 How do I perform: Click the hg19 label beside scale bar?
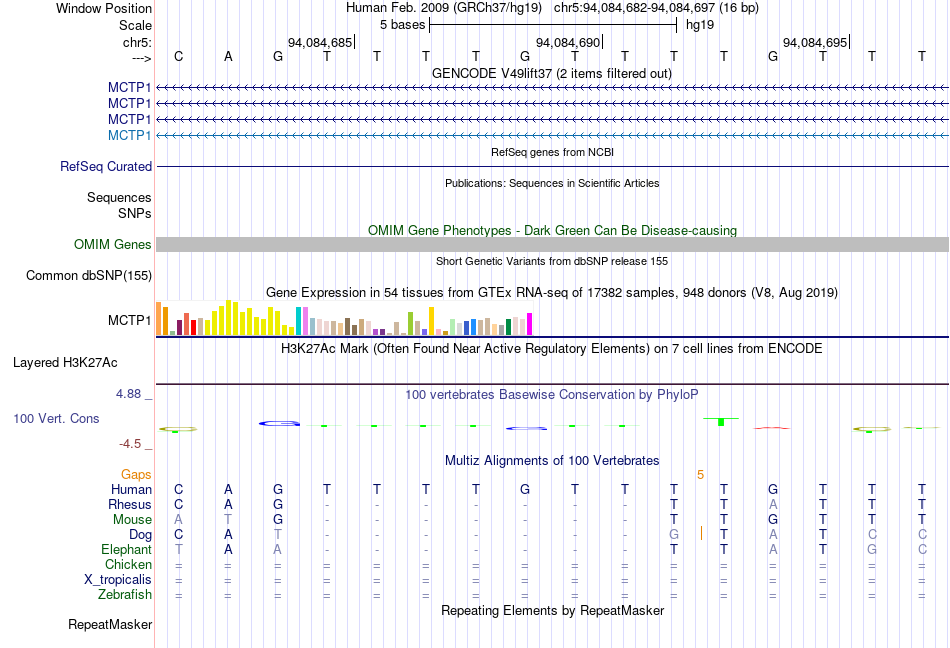coord(700,25)
